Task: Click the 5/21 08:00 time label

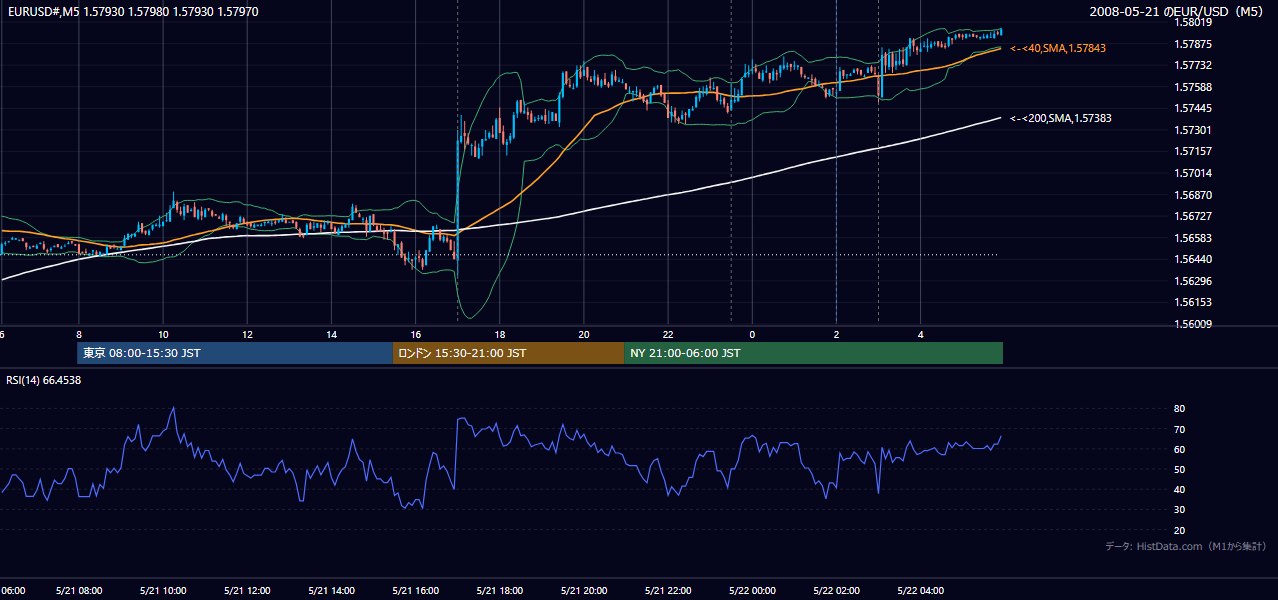Action: point(79,591)
